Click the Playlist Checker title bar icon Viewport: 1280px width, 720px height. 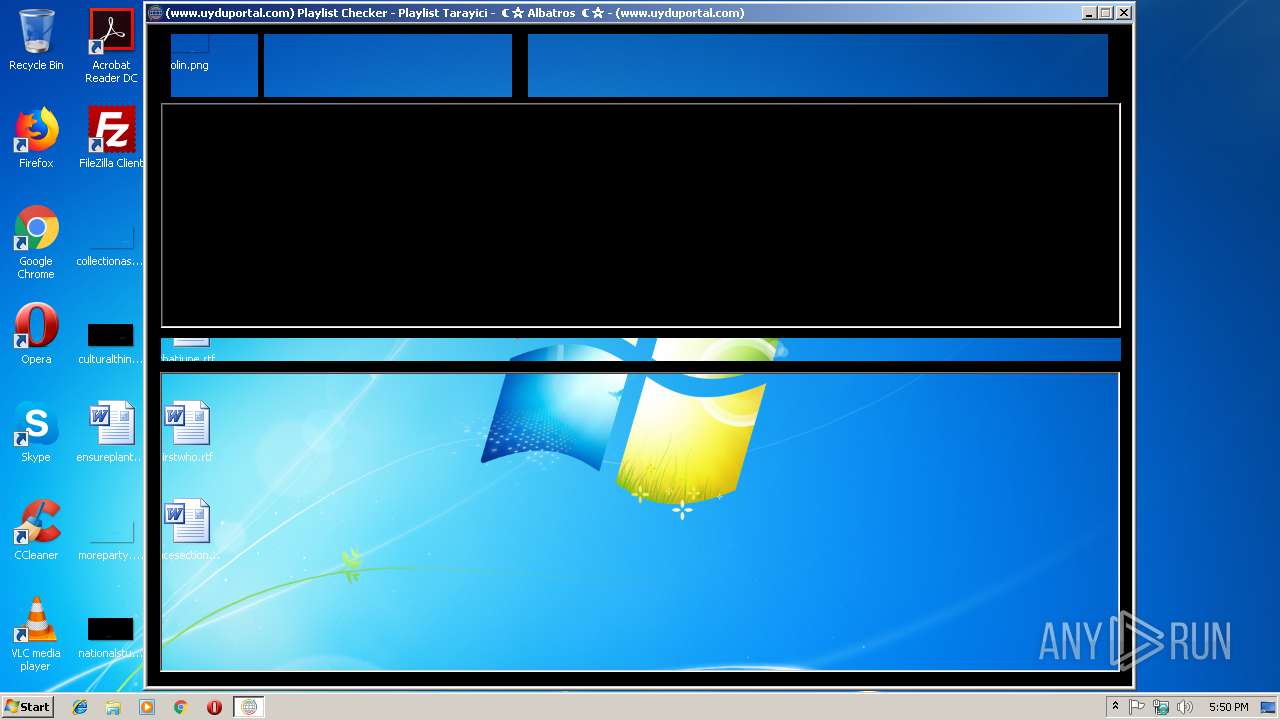tap(155, 13)
